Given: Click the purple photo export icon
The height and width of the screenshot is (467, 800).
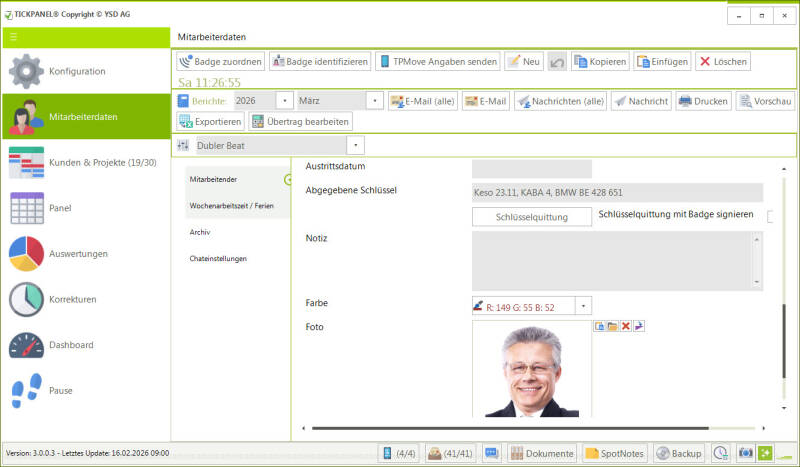Looking at the screenshot, I should 639,326.
